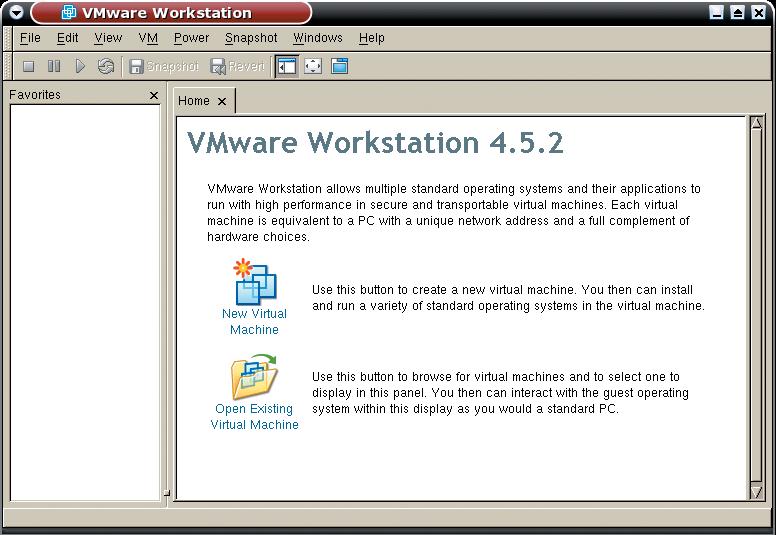Image resolution: width=776 pixels, height=535 pixels.
Task: Open the Open Existing Virtual Machine link text
Action: coord(254,417)
